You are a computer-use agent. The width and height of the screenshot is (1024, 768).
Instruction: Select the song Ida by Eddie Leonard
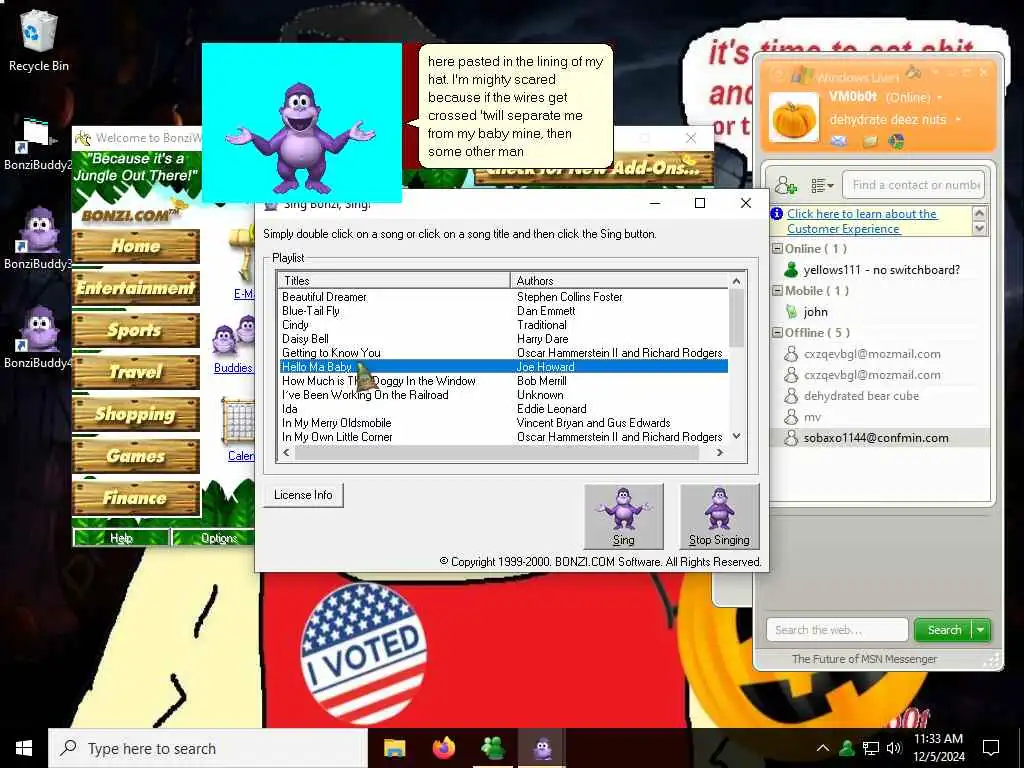pos(290,409)
